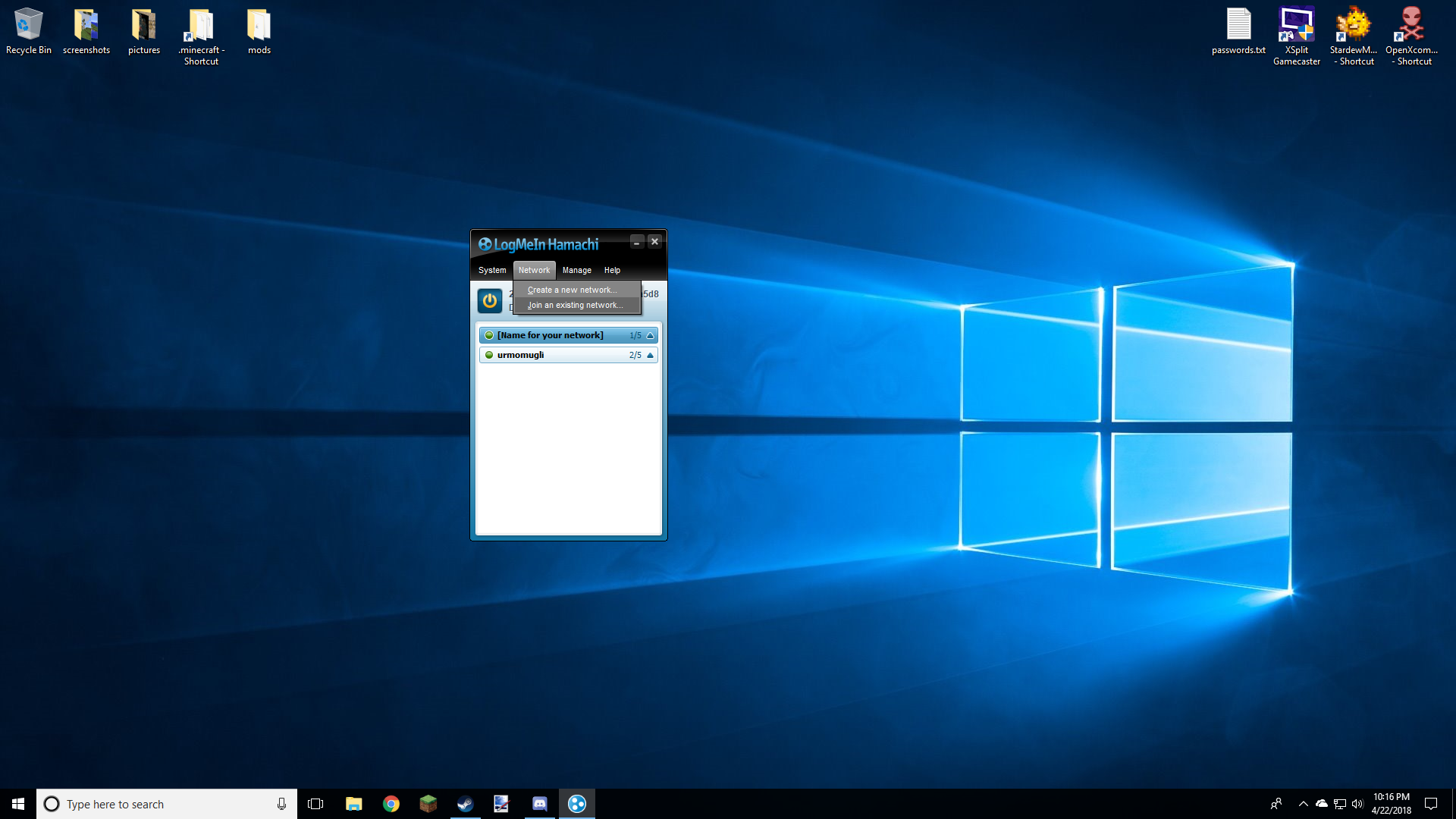Click the Minecraft block taskbar icon
This screenshot has height=819, width=1456.
(428, 804)
